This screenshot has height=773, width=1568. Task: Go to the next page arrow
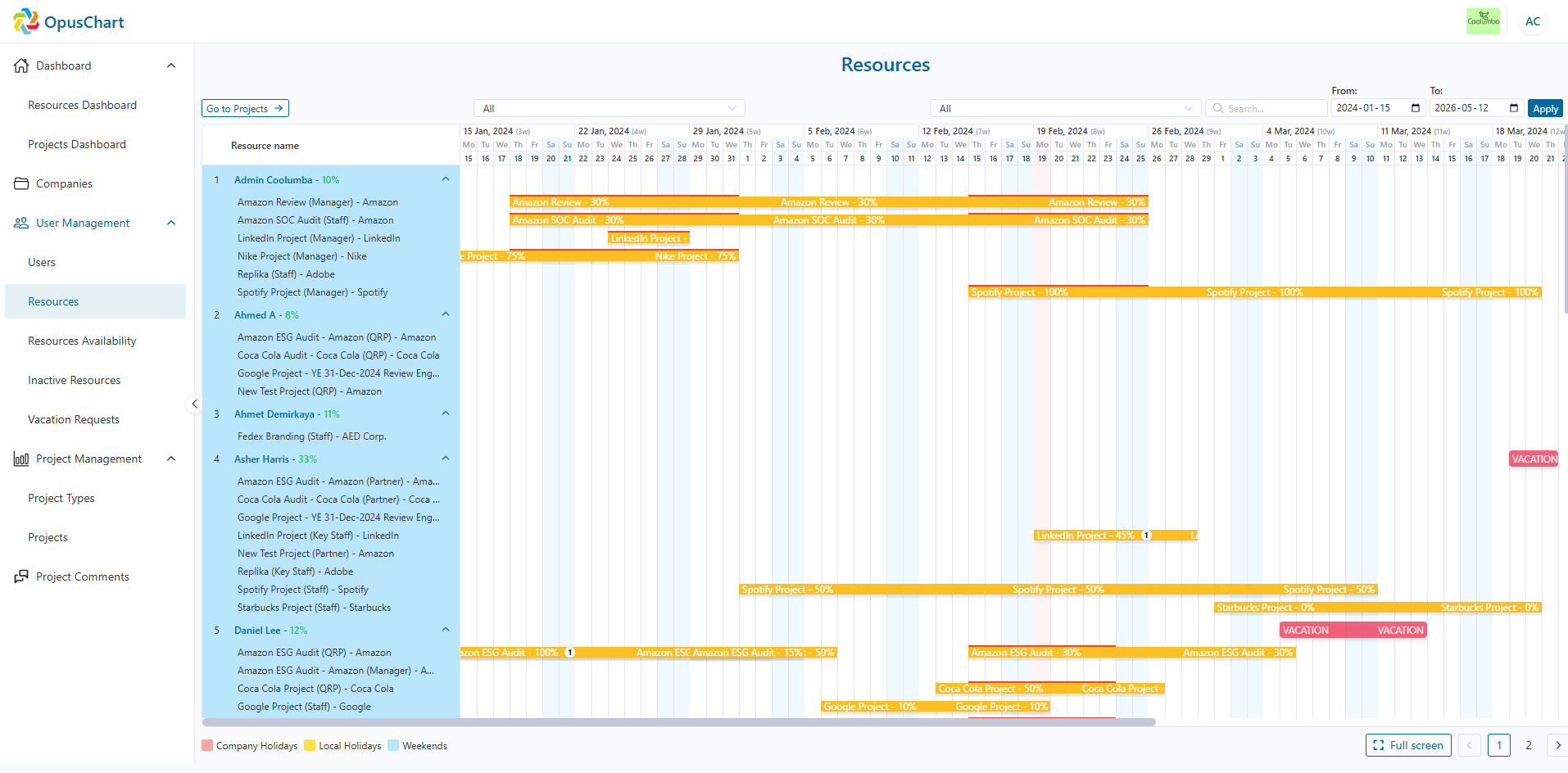click(x=1557, y=745)
